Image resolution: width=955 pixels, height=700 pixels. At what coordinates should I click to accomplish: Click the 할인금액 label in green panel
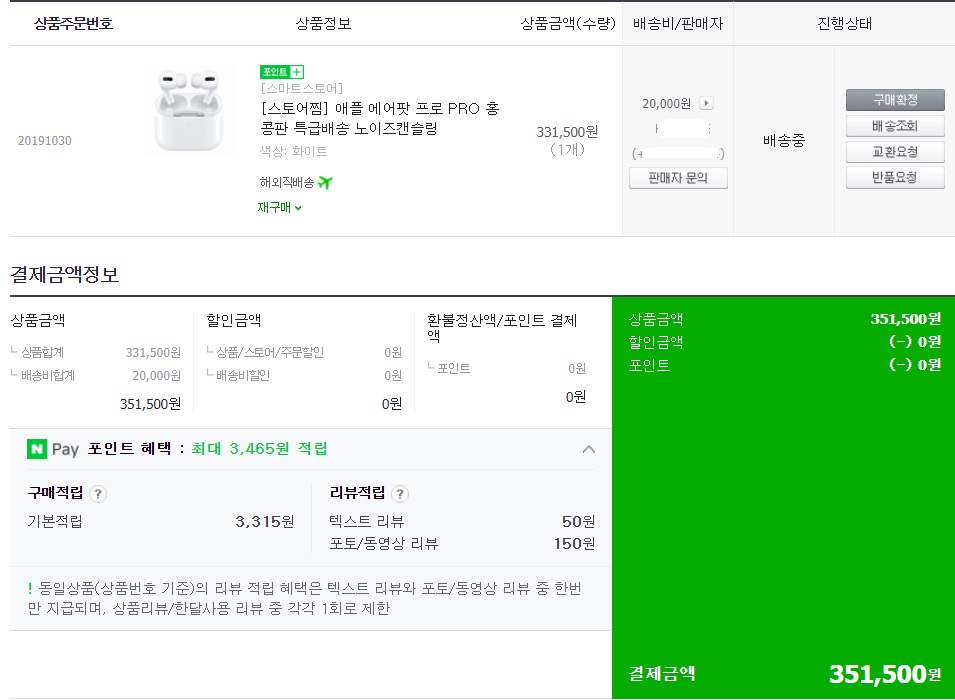tap(655, 342)
